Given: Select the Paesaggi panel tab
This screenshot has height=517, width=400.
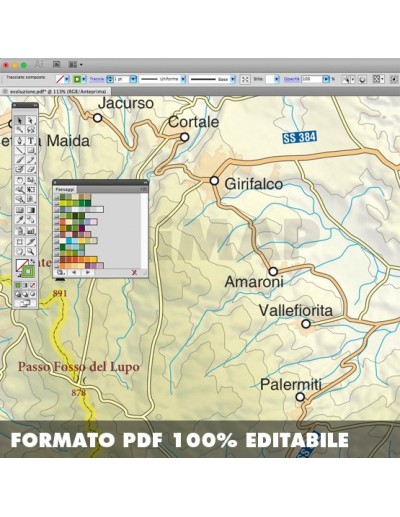Looking at the screenshot, I should [x=64, y=189].
